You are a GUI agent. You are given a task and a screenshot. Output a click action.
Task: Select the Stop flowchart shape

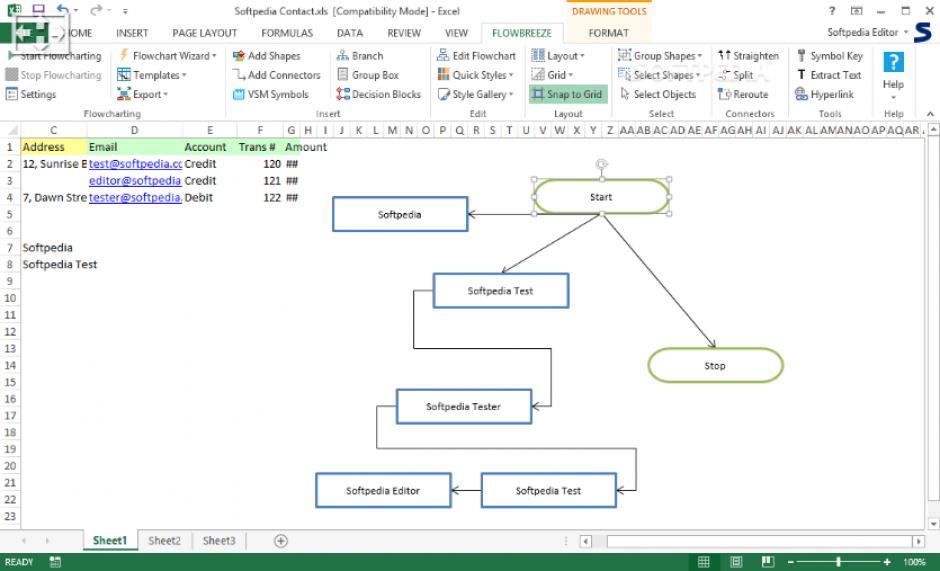[715, 365]
